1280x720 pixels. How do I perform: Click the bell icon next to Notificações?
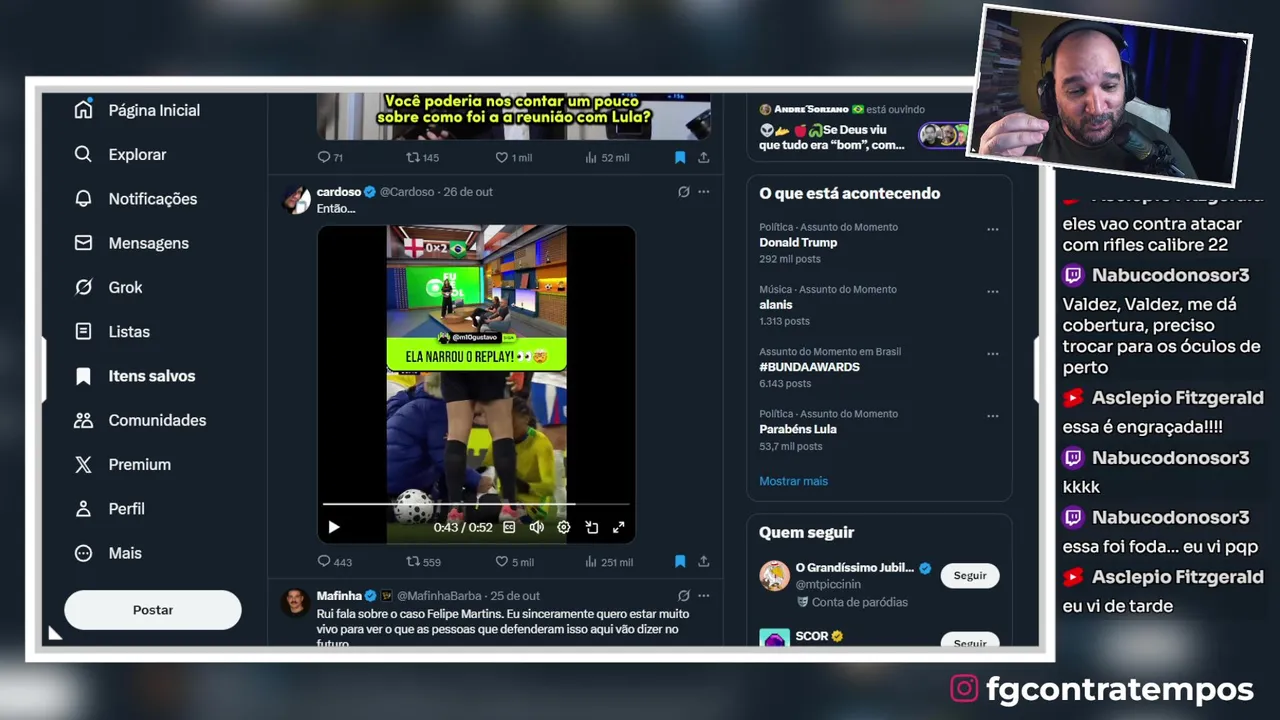point(83,198)
